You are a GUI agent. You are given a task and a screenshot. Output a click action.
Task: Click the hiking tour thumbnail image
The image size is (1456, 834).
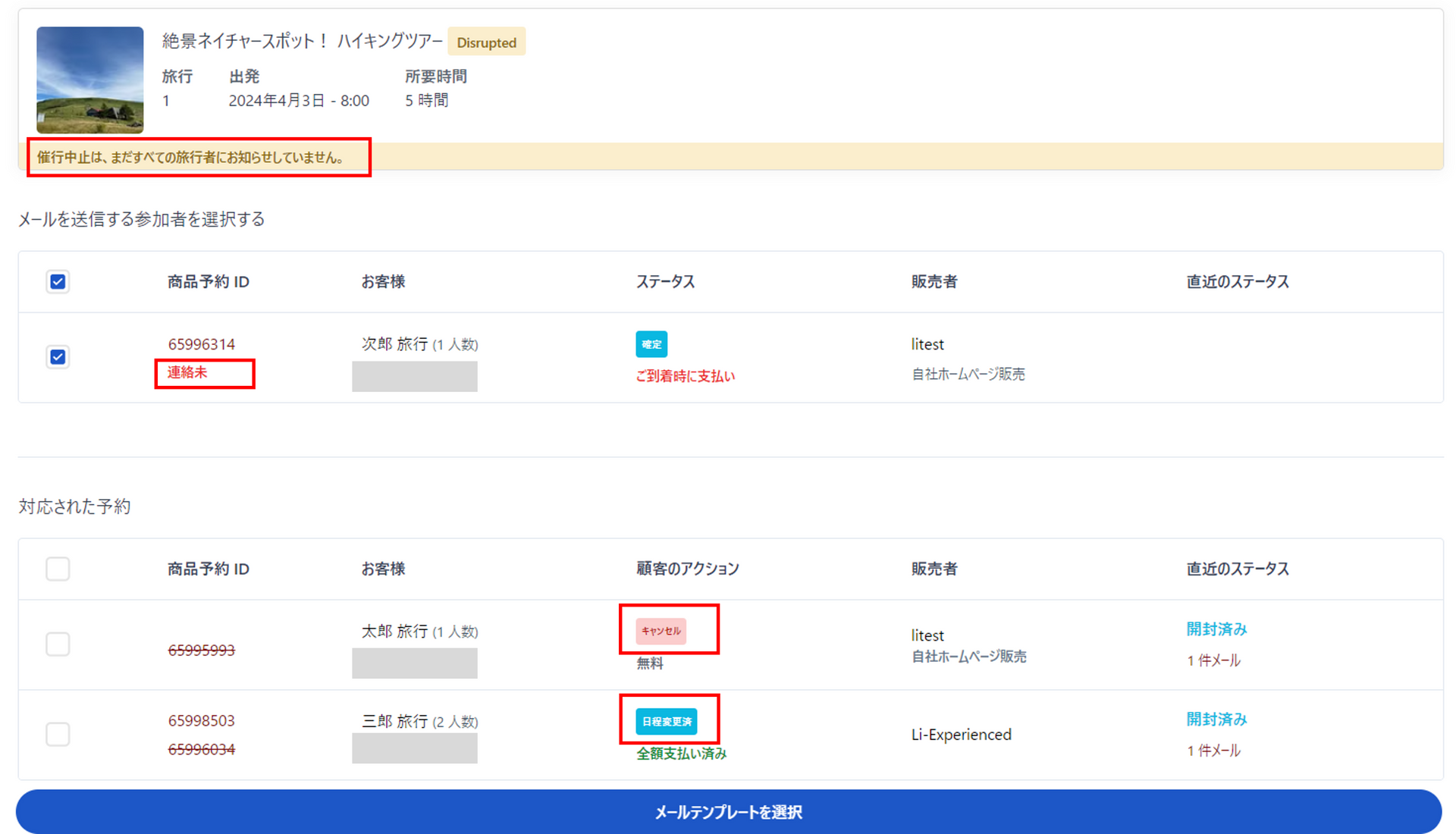click(x=89, y=80)
